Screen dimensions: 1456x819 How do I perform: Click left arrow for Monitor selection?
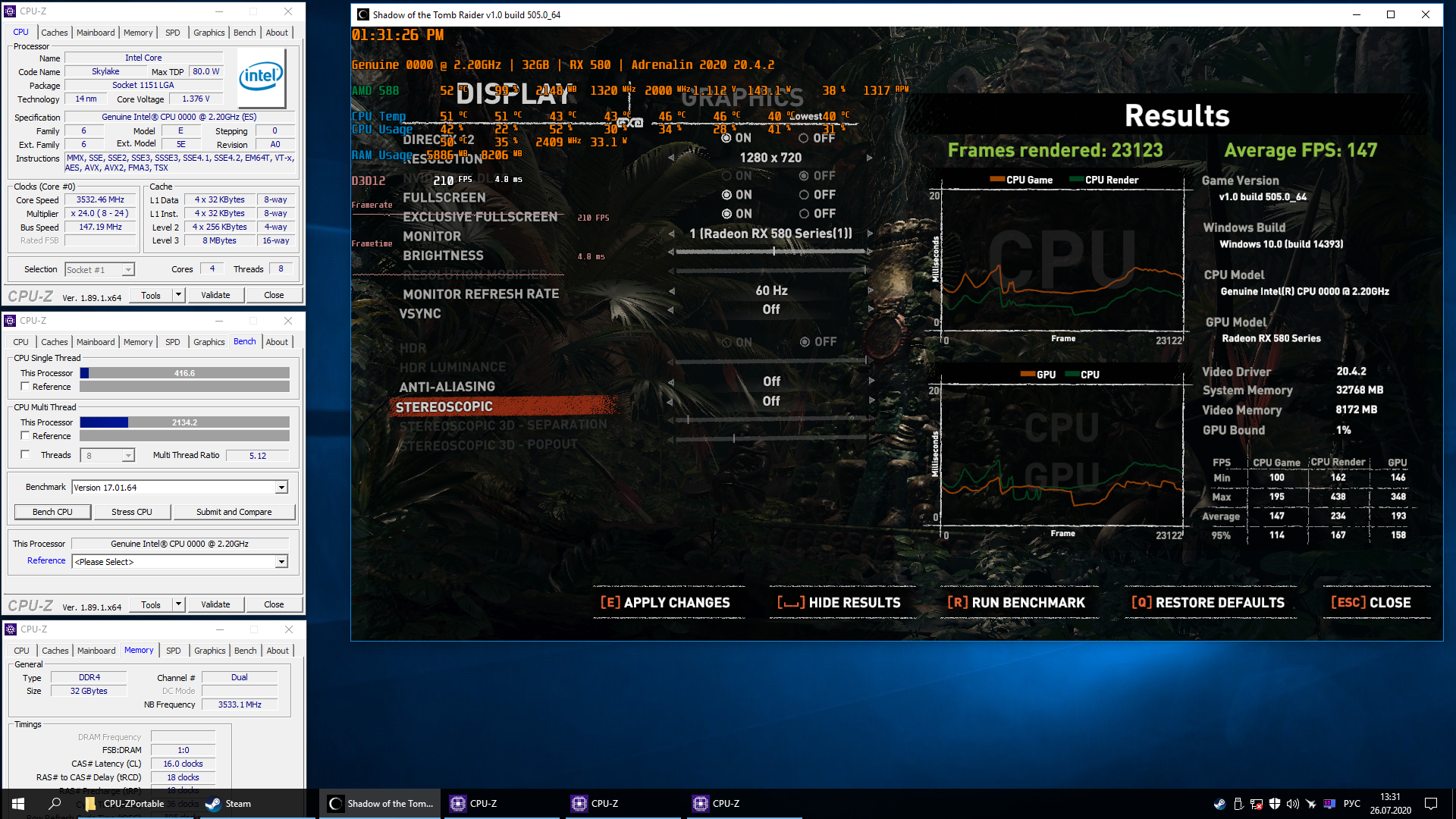[x=671, y=234]
